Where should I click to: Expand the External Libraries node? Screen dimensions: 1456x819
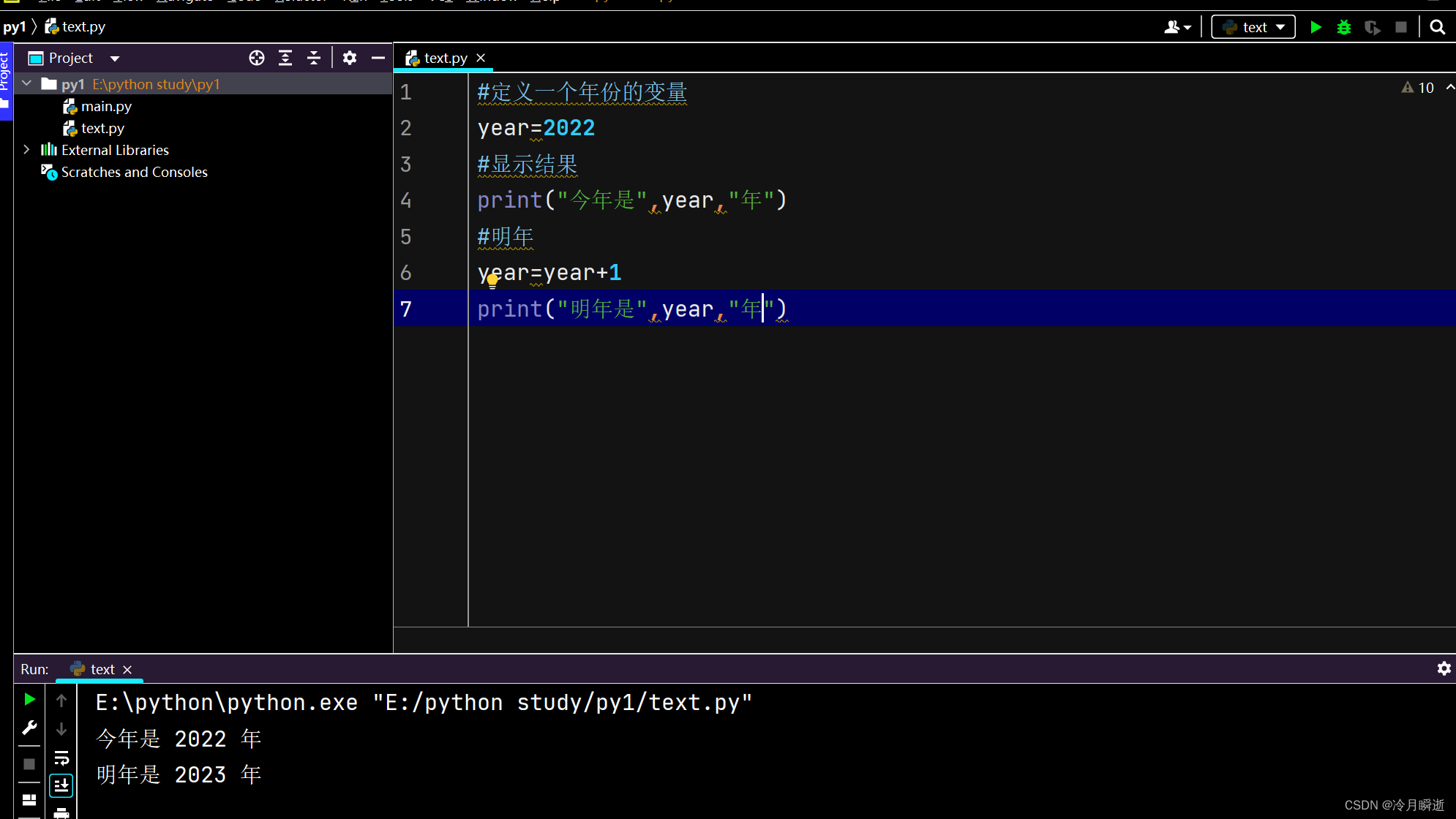(26, 149)
